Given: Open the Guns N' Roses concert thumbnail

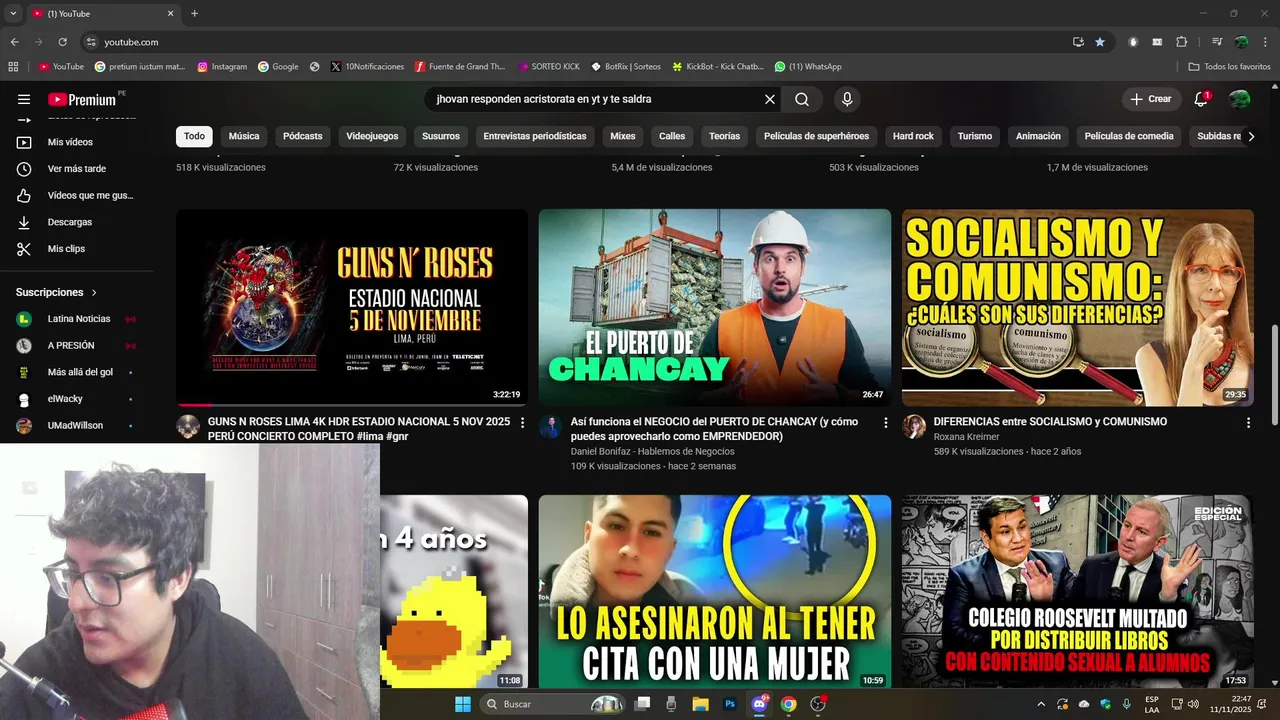Looking at the screenshot, I should click(352, 307).
